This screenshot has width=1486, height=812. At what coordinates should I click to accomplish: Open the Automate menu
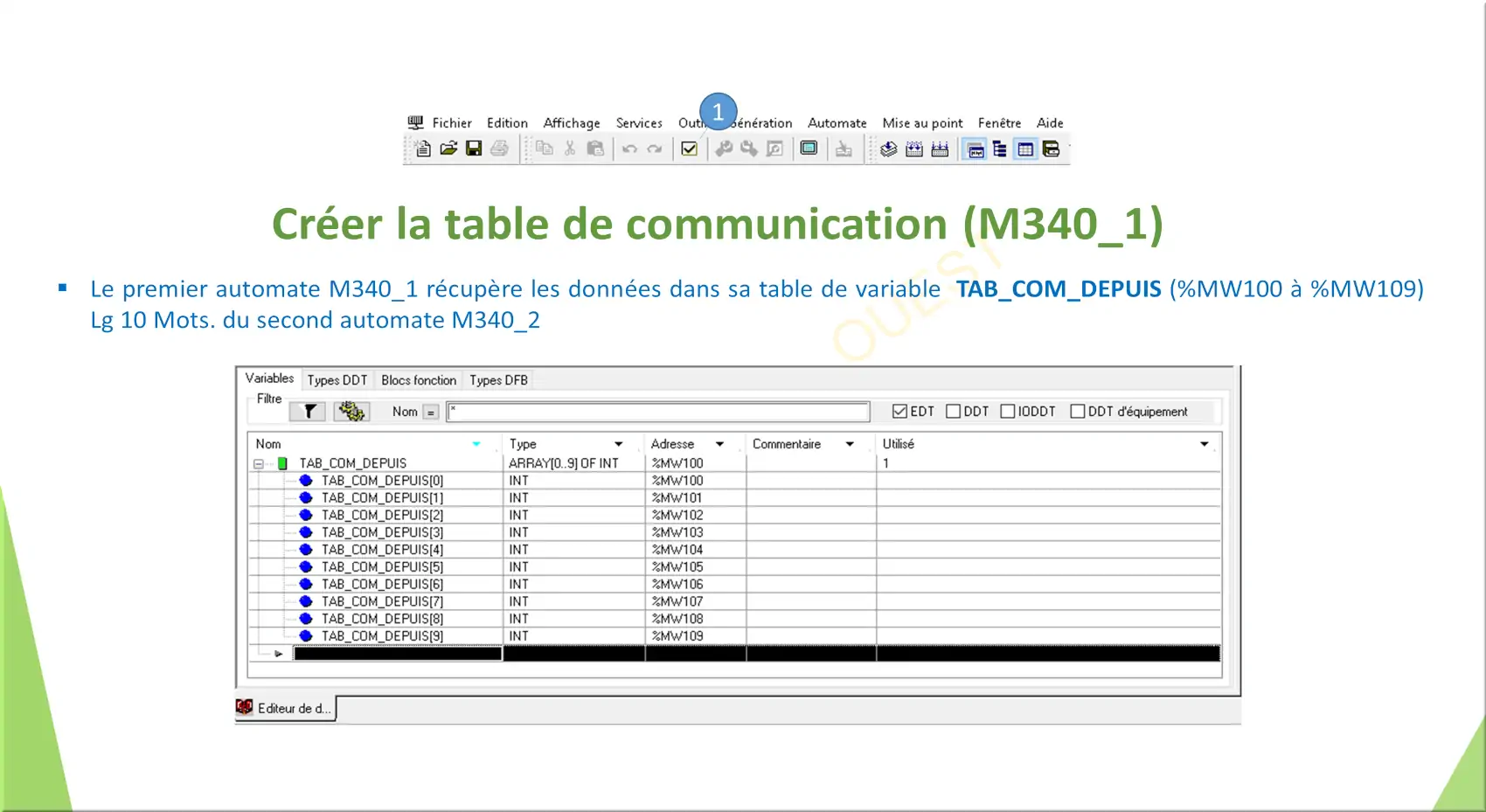[837, 123]
